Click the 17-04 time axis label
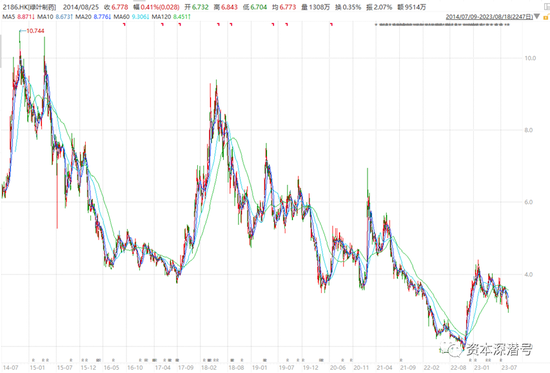 pos(163,367)
